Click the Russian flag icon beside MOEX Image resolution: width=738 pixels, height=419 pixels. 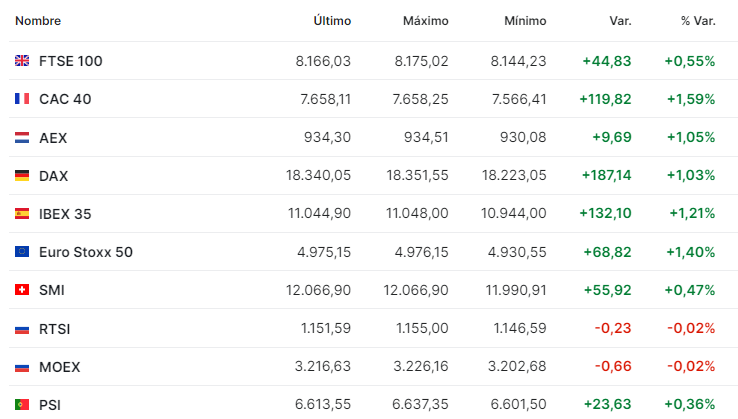[x=22, y=367]
